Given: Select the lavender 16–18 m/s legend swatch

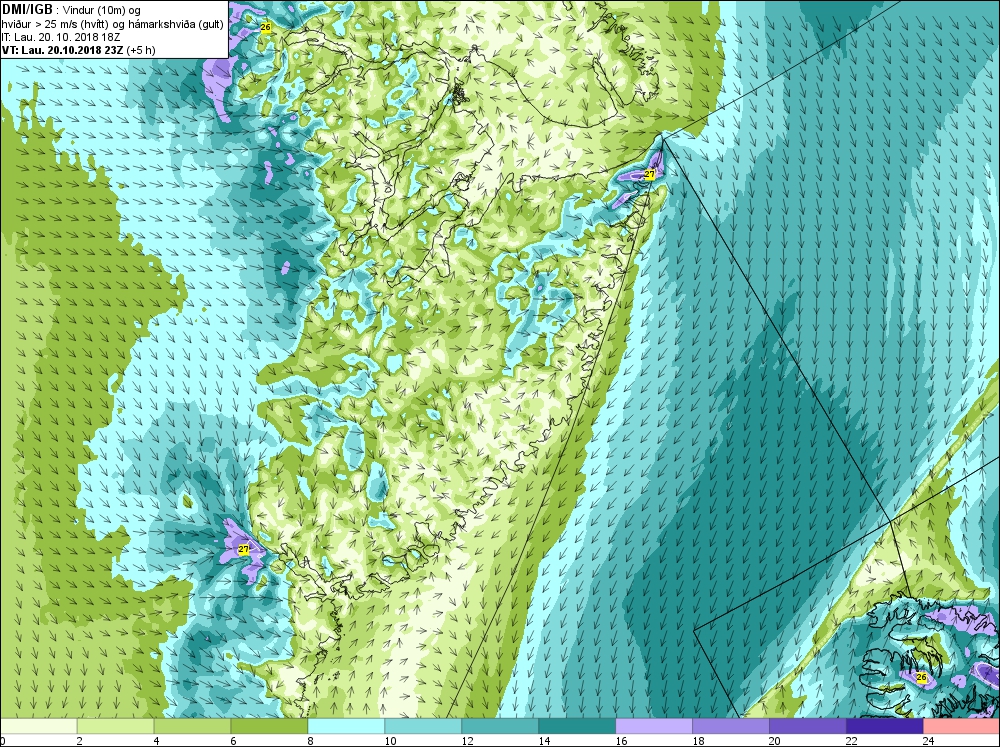Looking at the screenshot, I should (x=654, y=727).
